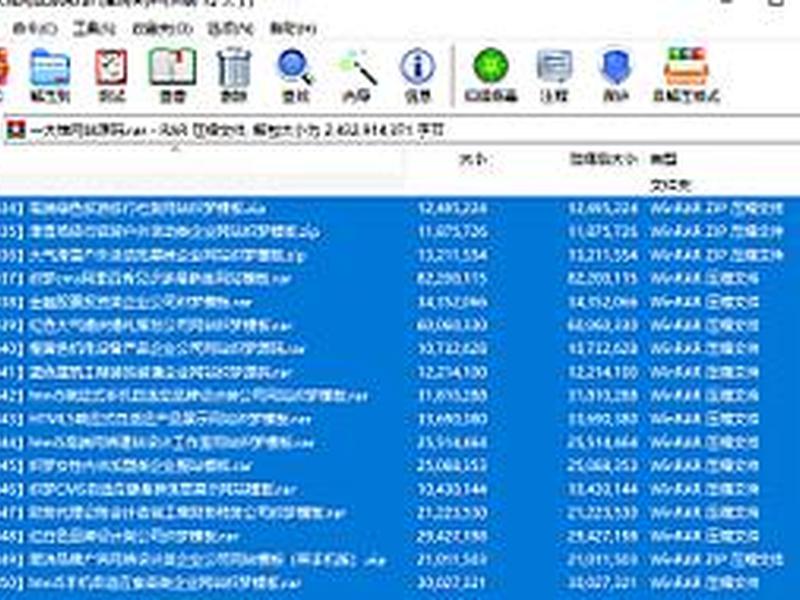Viewport: 800px width, 600px height.
Task: Select the zip file row numbered 36
Action: pyautogui.click(x=400, y=255)
